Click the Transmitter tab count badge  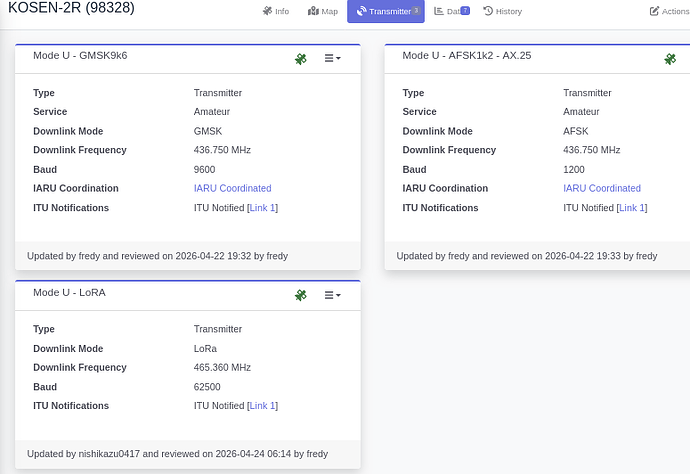click(416, 11)
